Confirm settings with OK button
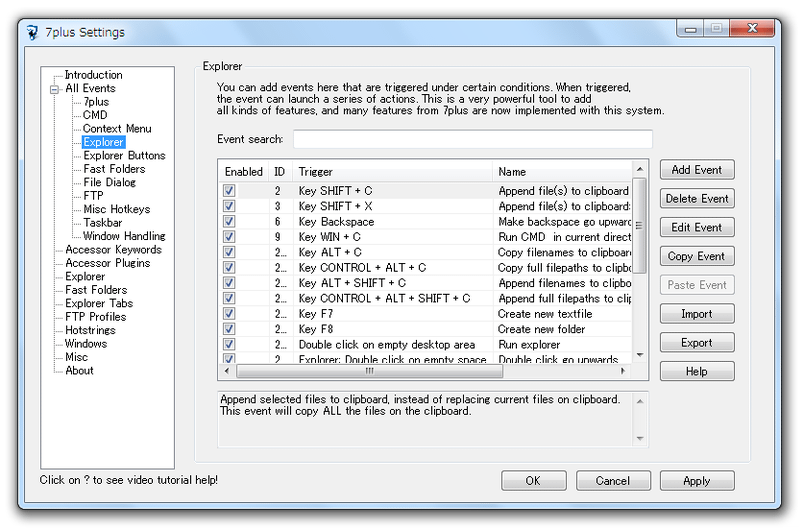 (533, 481)
